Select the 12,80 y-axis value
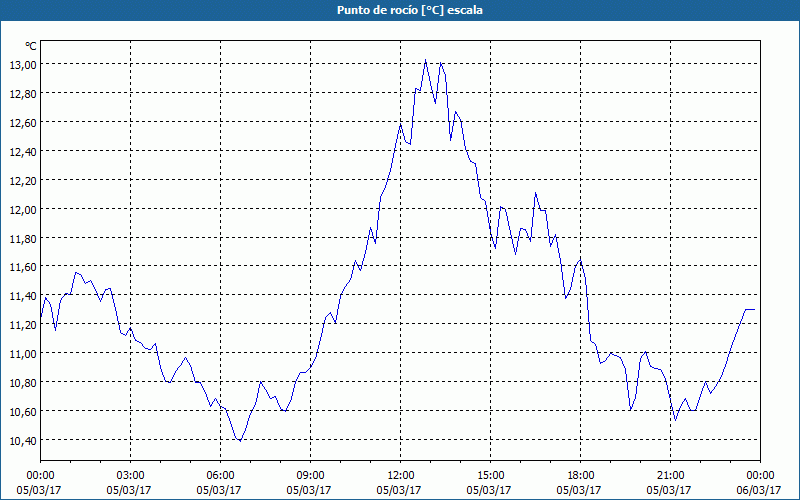Viewport: 800px width, 500px height. [23, 93]
